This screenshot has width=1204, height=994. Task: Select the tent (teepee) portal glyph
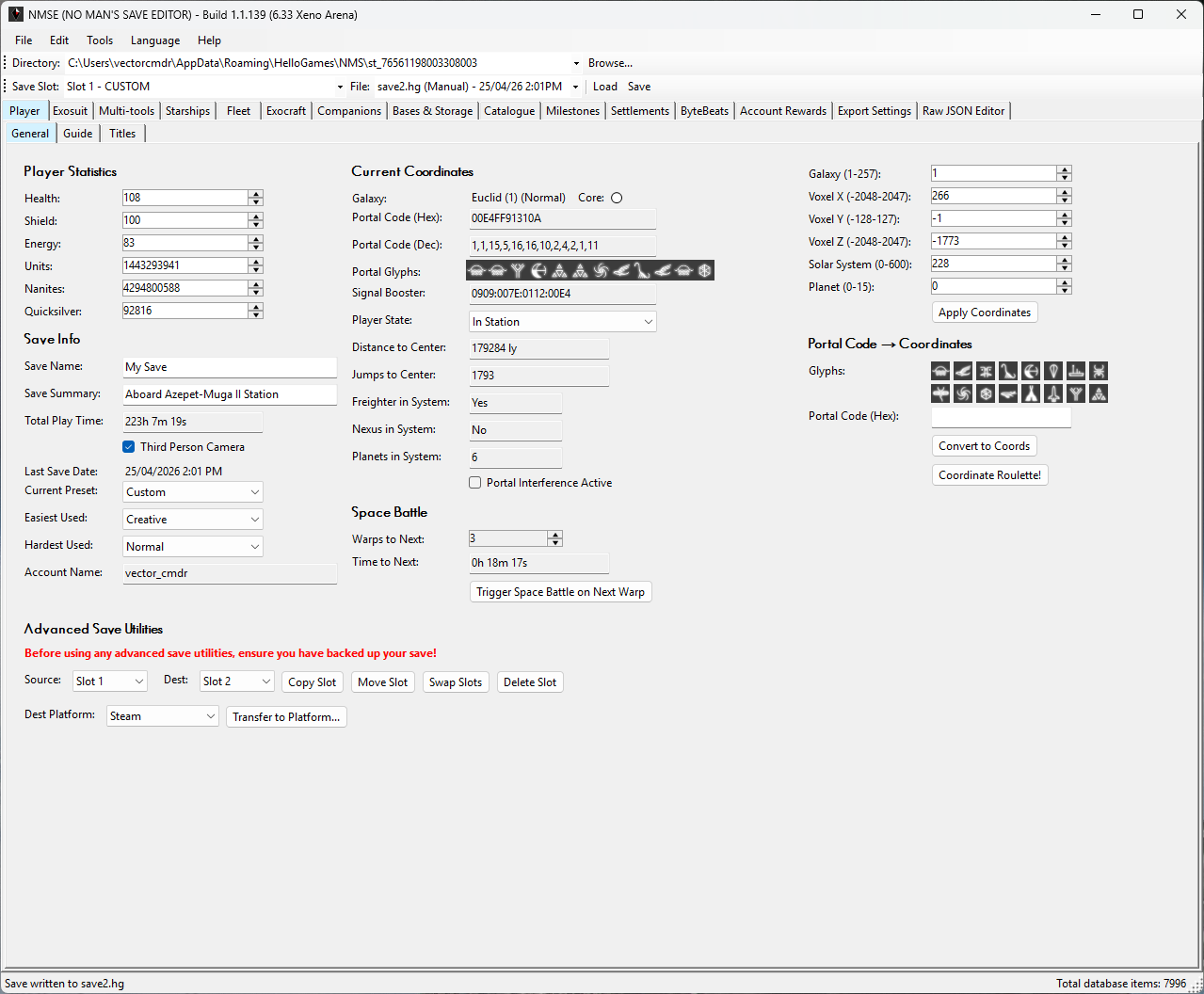pos(1031,393)
